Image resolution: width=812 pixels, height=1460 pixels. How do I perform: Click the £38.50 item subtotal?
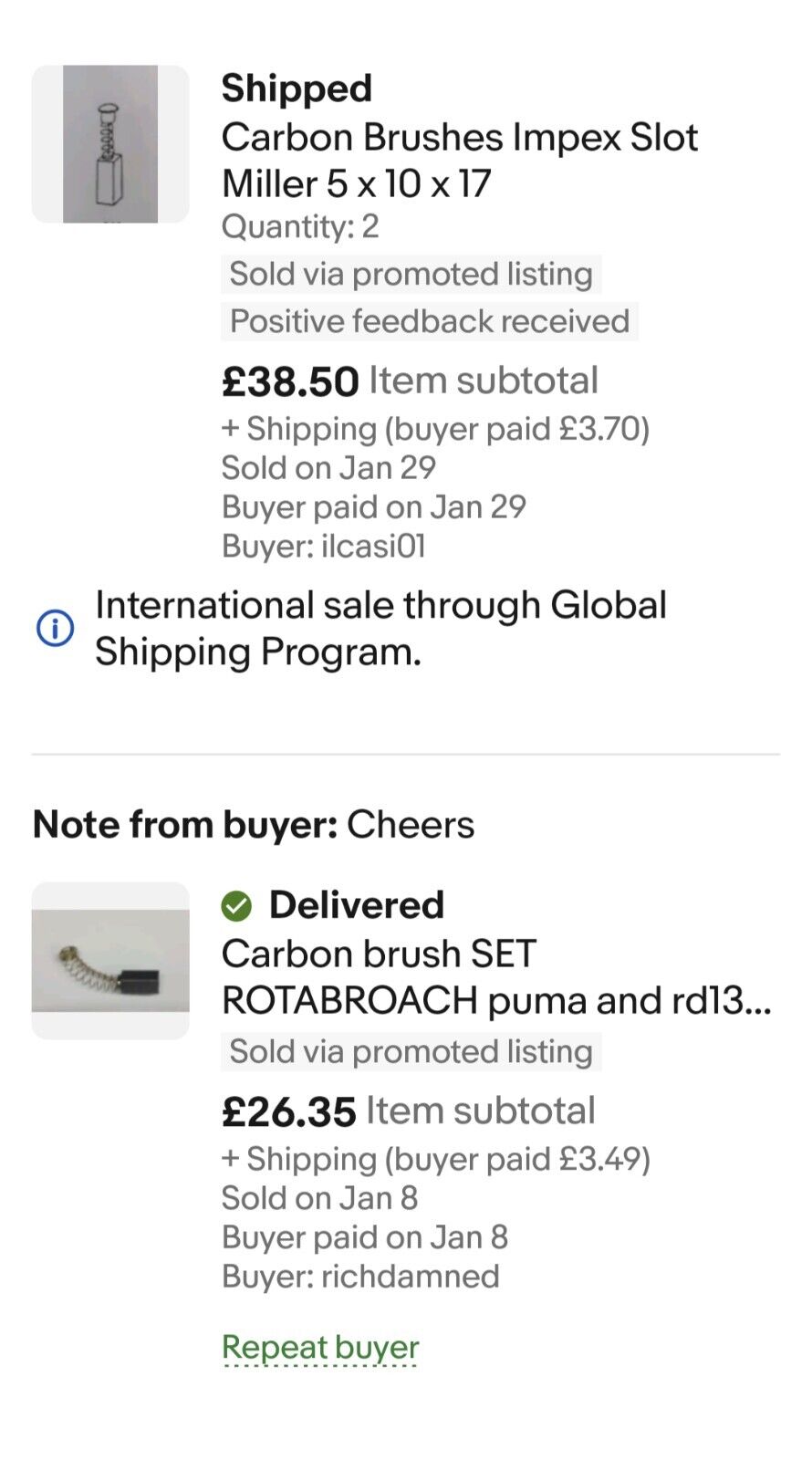[290, 381]
